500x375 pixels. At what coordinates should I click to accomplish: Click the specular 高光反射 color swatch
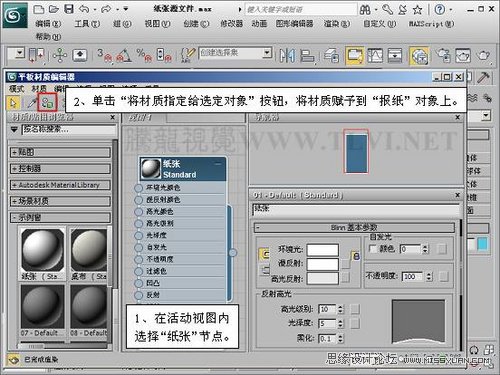[323, 278]
